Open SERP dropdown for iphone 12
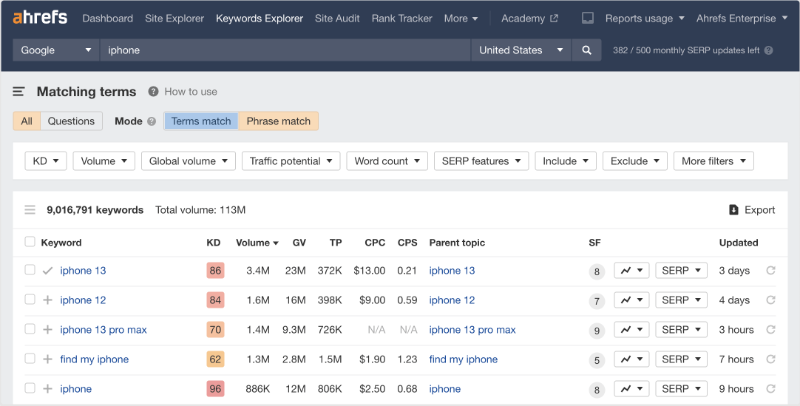 coord(681,300)
